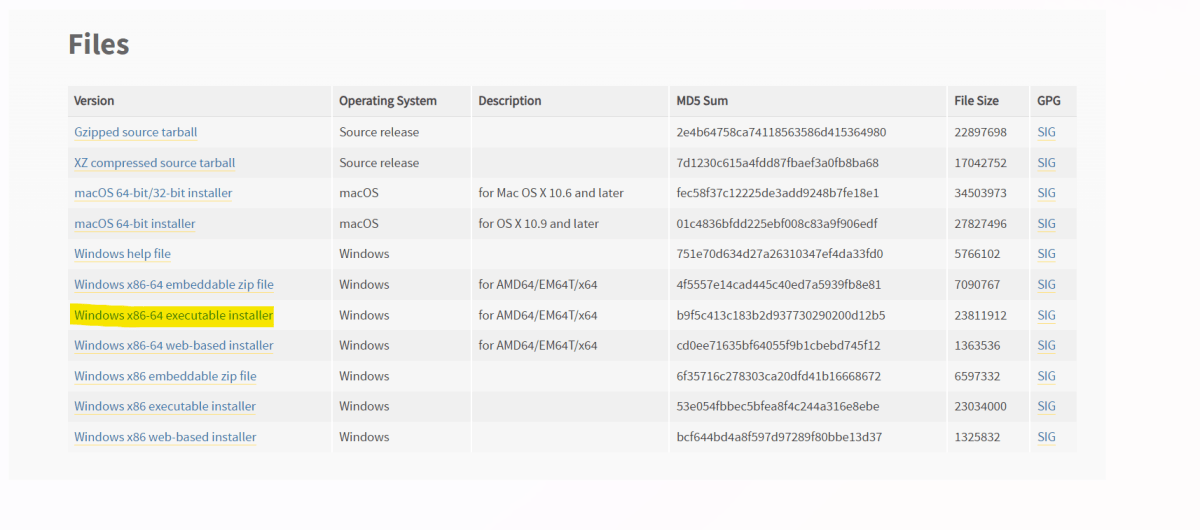Open Windows x86-64 web-based installer link

tap(173, 346)
